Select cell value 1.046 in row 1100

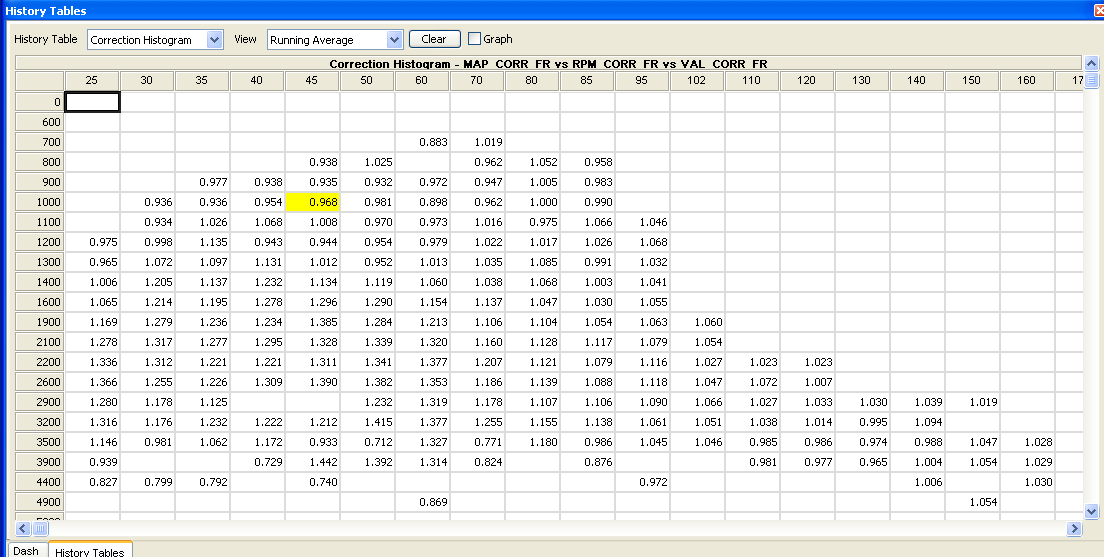click(641, 222)
